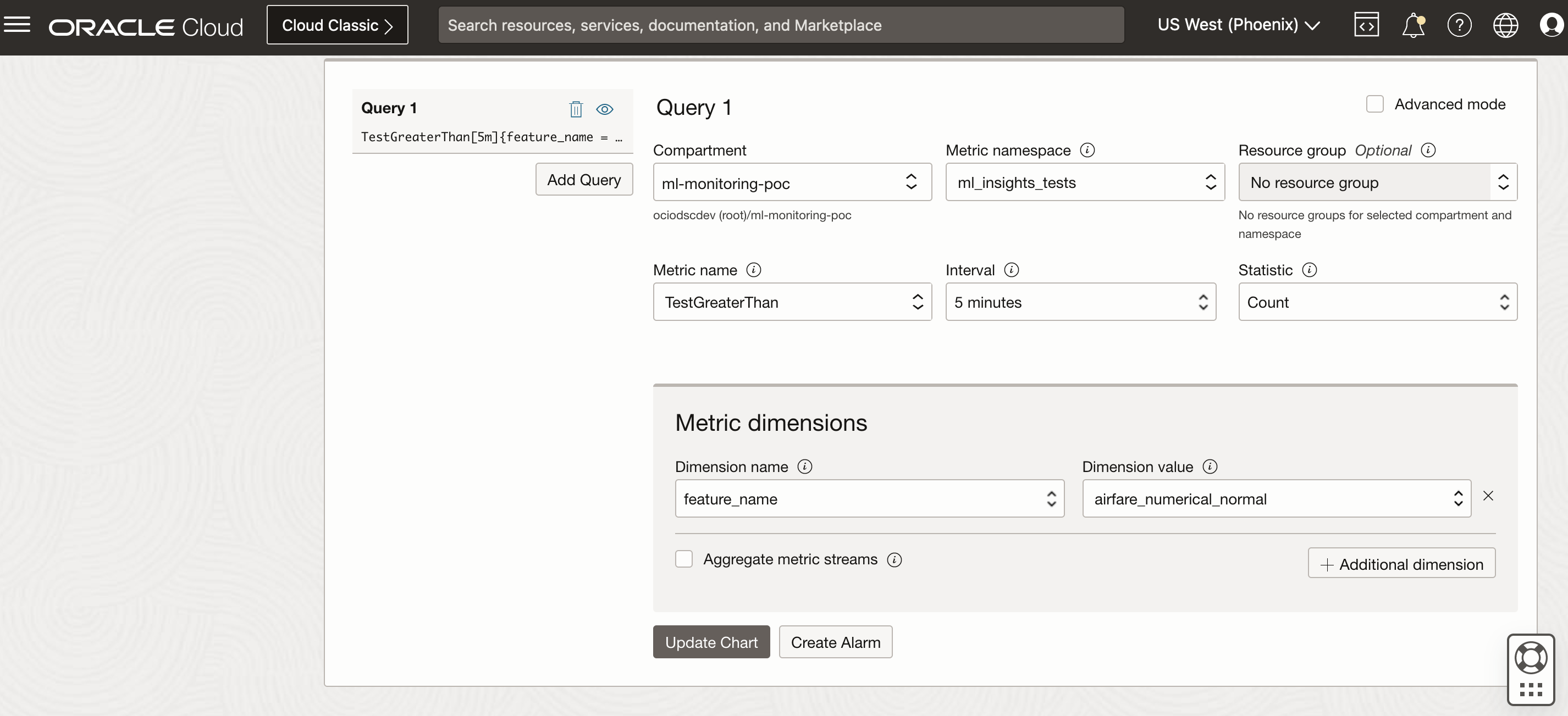
Task: Check Aggregate metric streams
Action: click(x=683, y=559)
